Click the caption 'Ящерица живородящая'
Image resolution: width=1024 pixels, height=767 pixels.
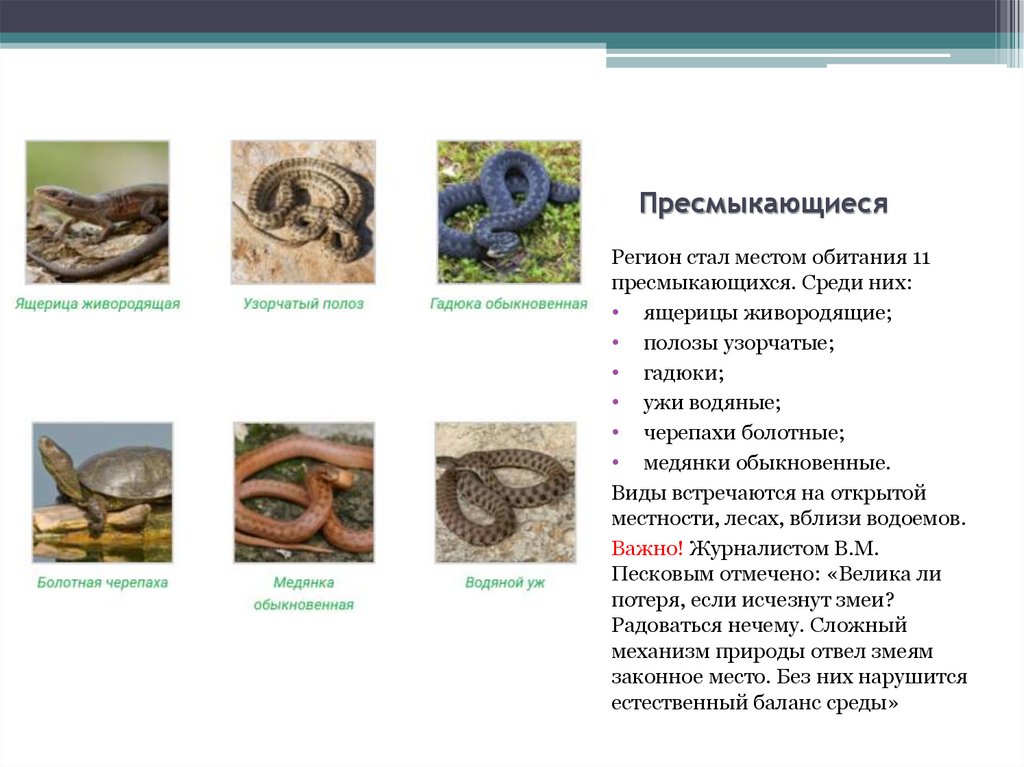pos(97,304)
